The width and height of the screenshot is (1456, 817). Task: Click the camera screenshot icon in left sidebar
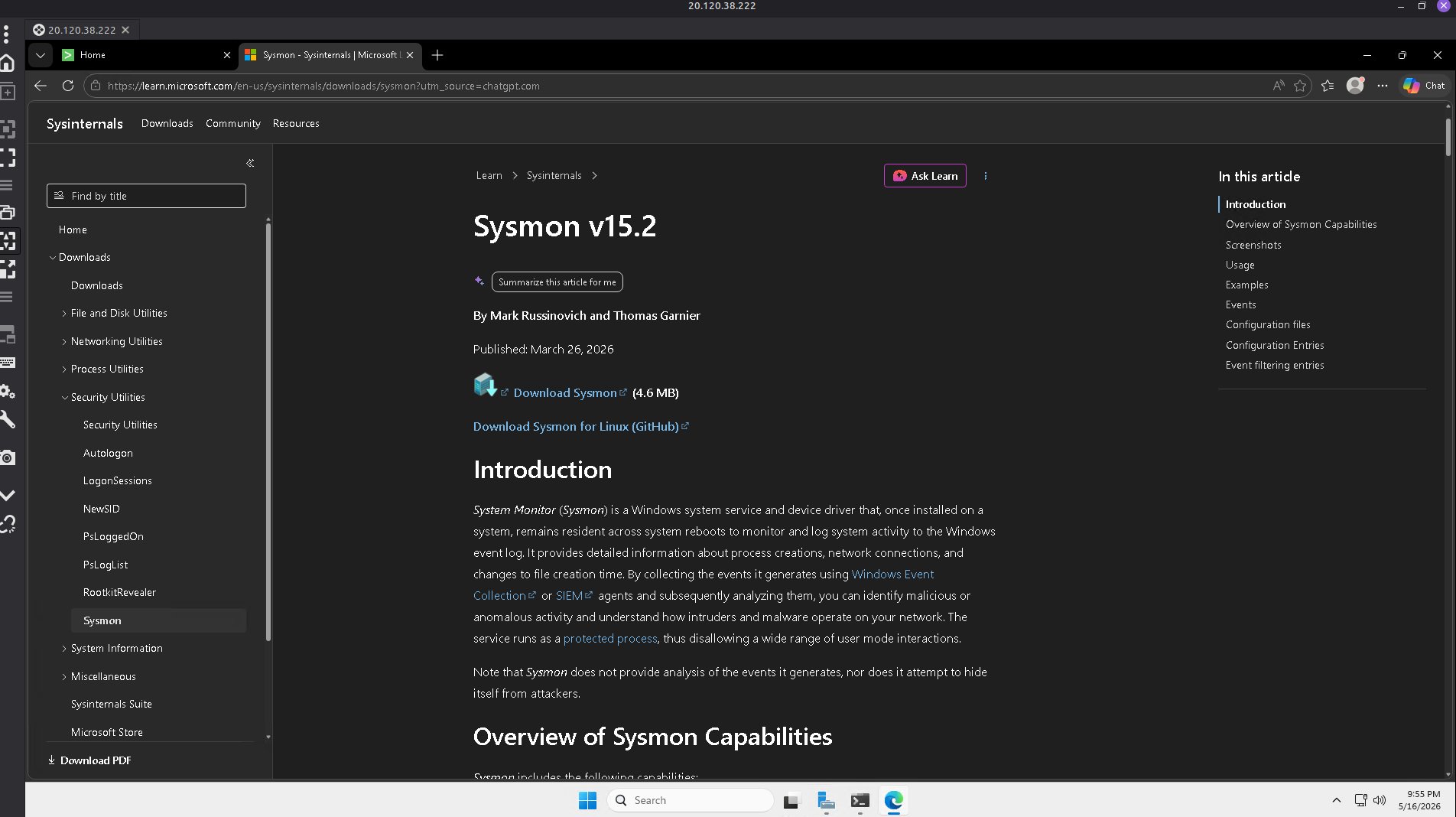(x=8, y=457)
